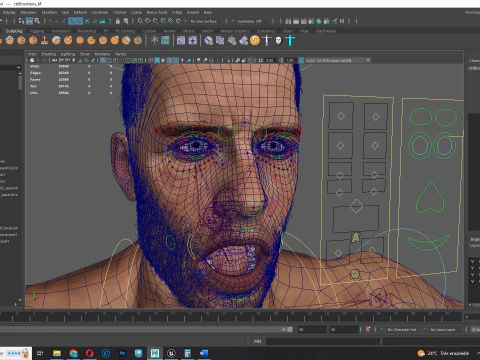This screenshot has width=480, height=360.
Task: Open Chrome from the Windows taskbar
Action: point(73,353)
